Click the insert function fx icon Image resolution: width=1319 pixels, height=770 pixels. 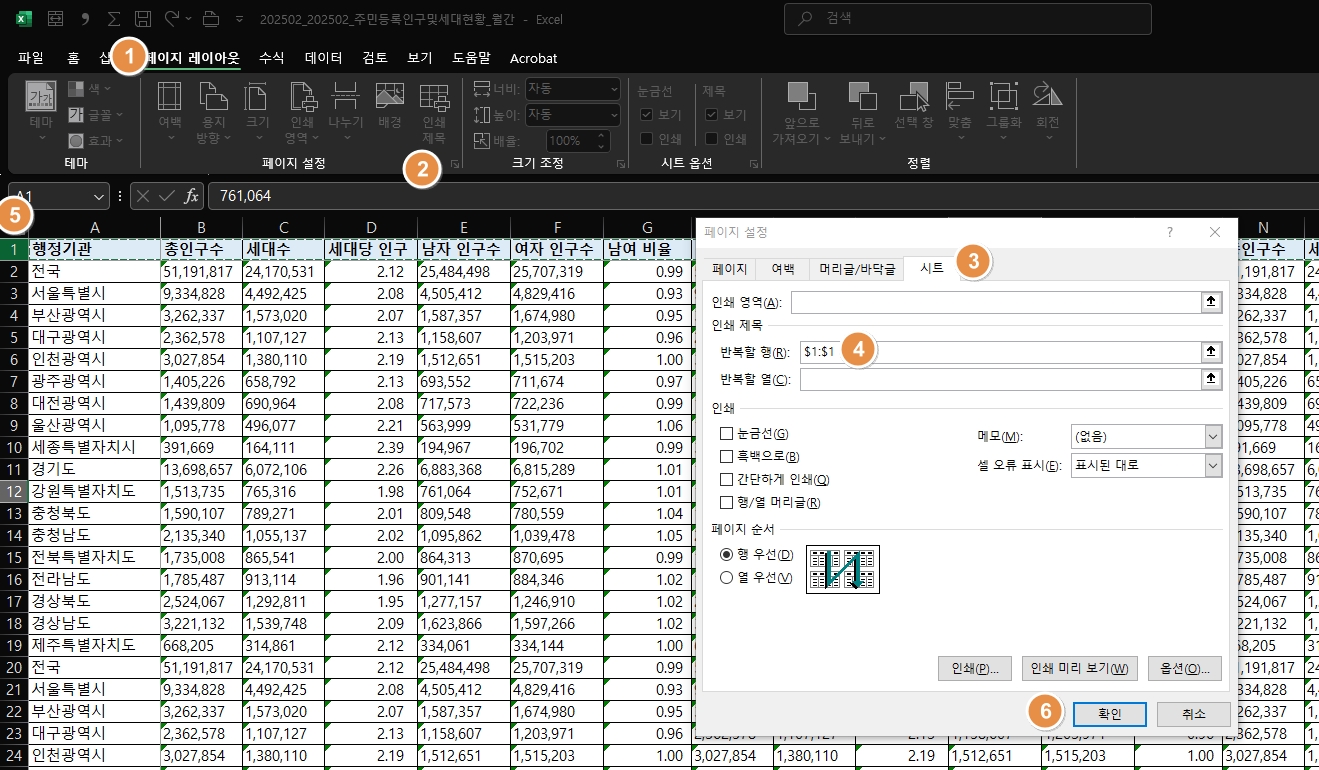tap(191, 196)
